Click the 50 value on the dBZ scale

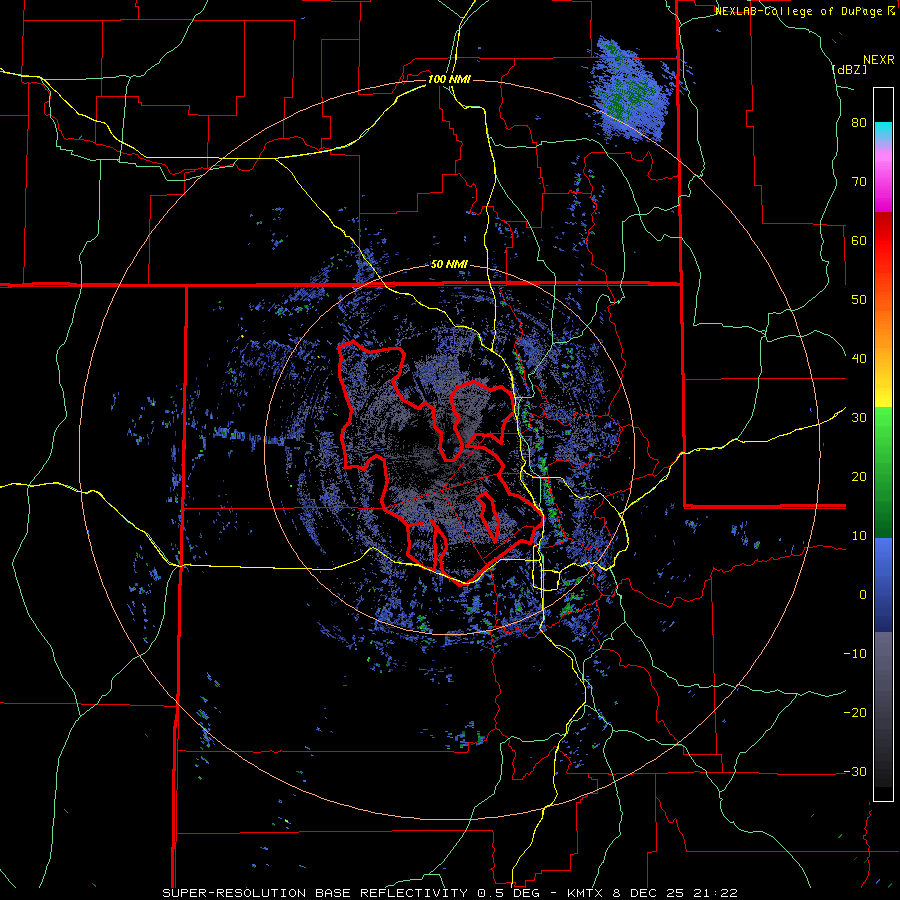[859, 300]
